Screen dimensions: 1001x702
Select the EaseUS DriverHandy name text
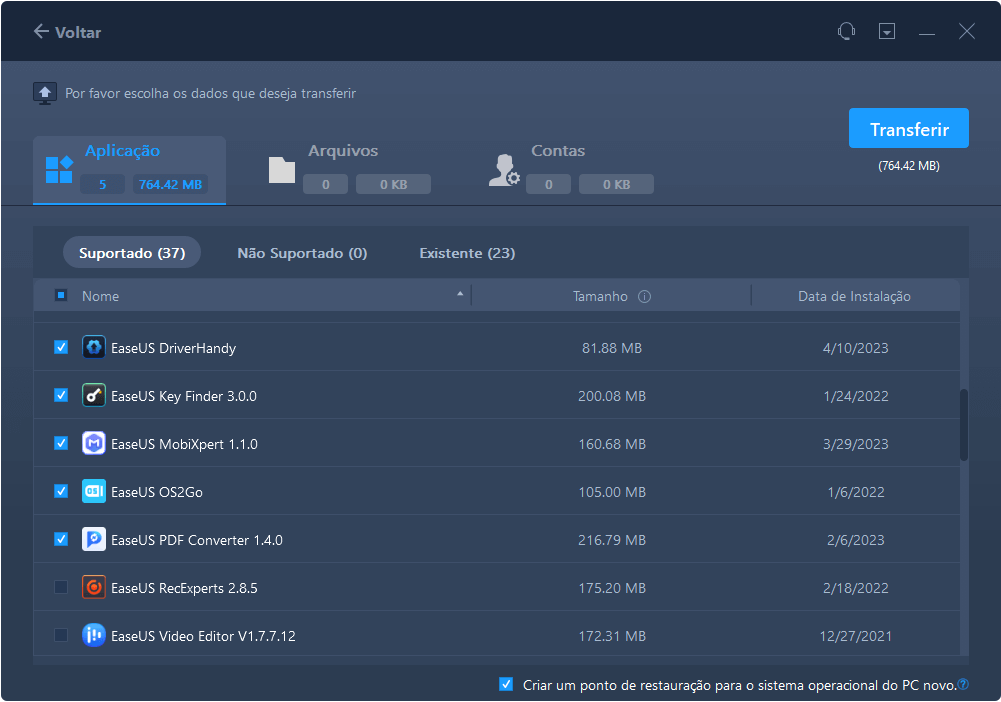[x=173, y=348]
